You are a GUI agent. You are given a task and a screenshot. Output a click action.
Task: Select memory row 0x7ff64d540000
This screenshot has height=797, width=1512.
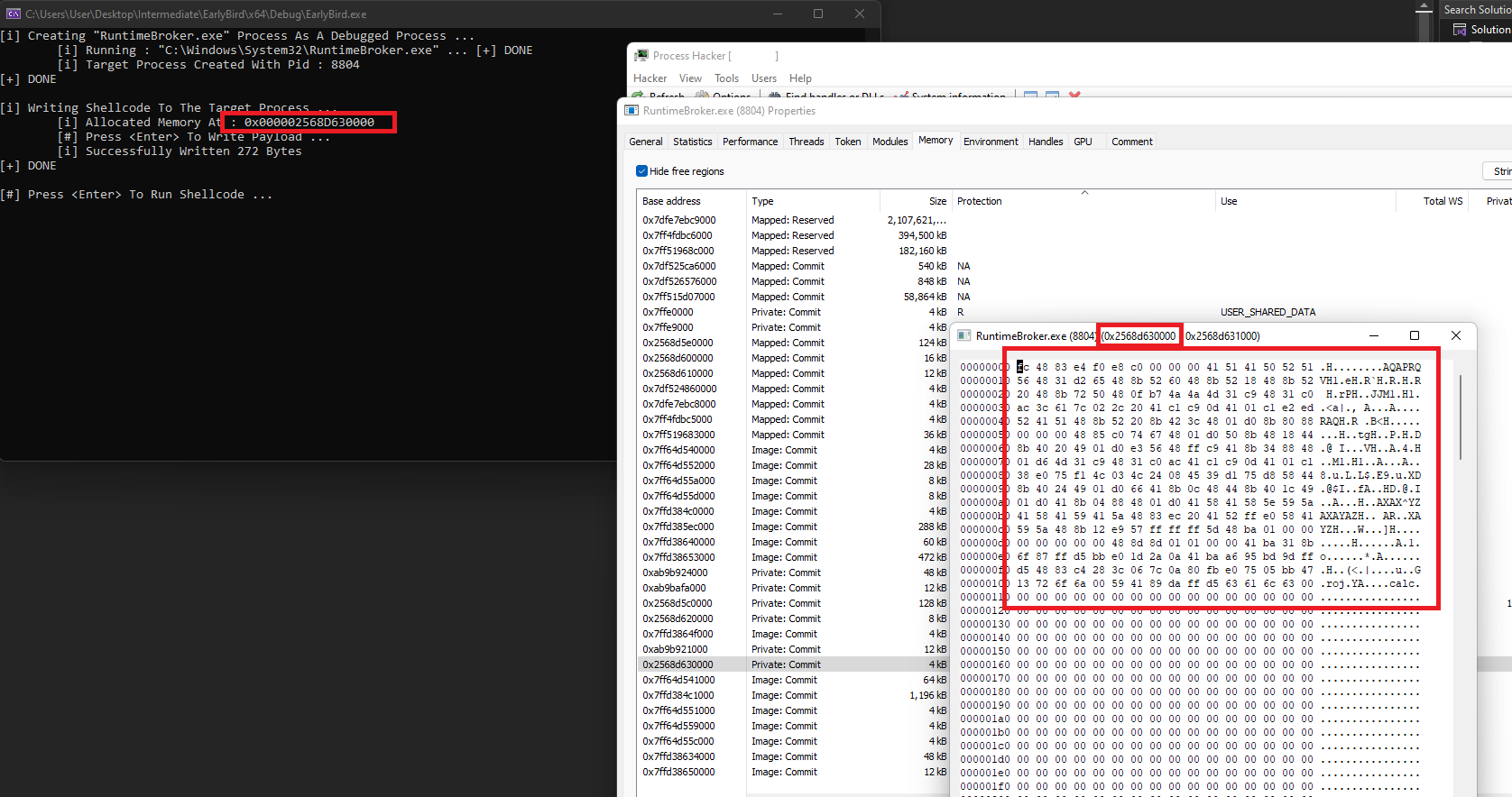click(x=794, y=450)
